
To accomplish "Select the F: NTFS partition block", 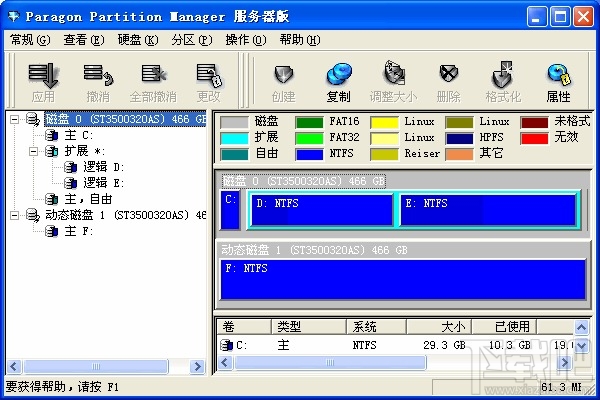I will [x=403, y=279].
